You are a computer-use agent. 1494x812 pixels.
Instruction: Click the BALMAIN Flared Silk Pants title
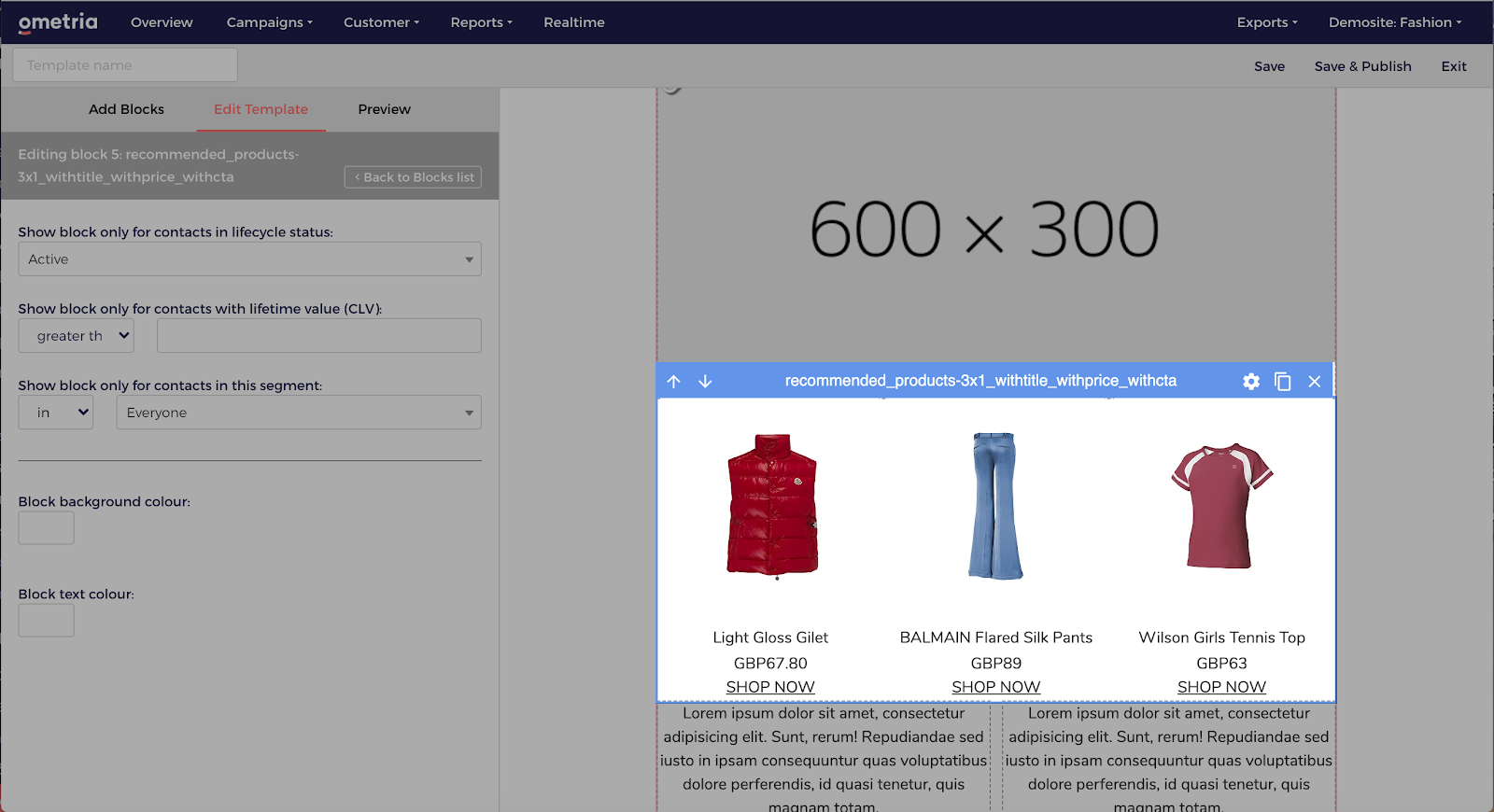click(x=995, y=637)
